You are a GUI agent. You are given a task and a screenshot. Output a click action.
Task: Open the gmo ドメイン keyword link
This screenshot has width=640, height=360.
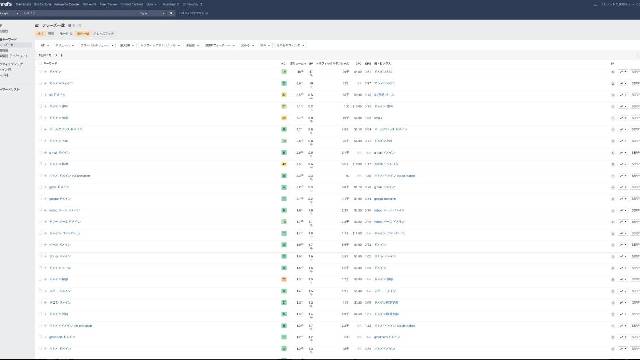click(x=59, y=187)
